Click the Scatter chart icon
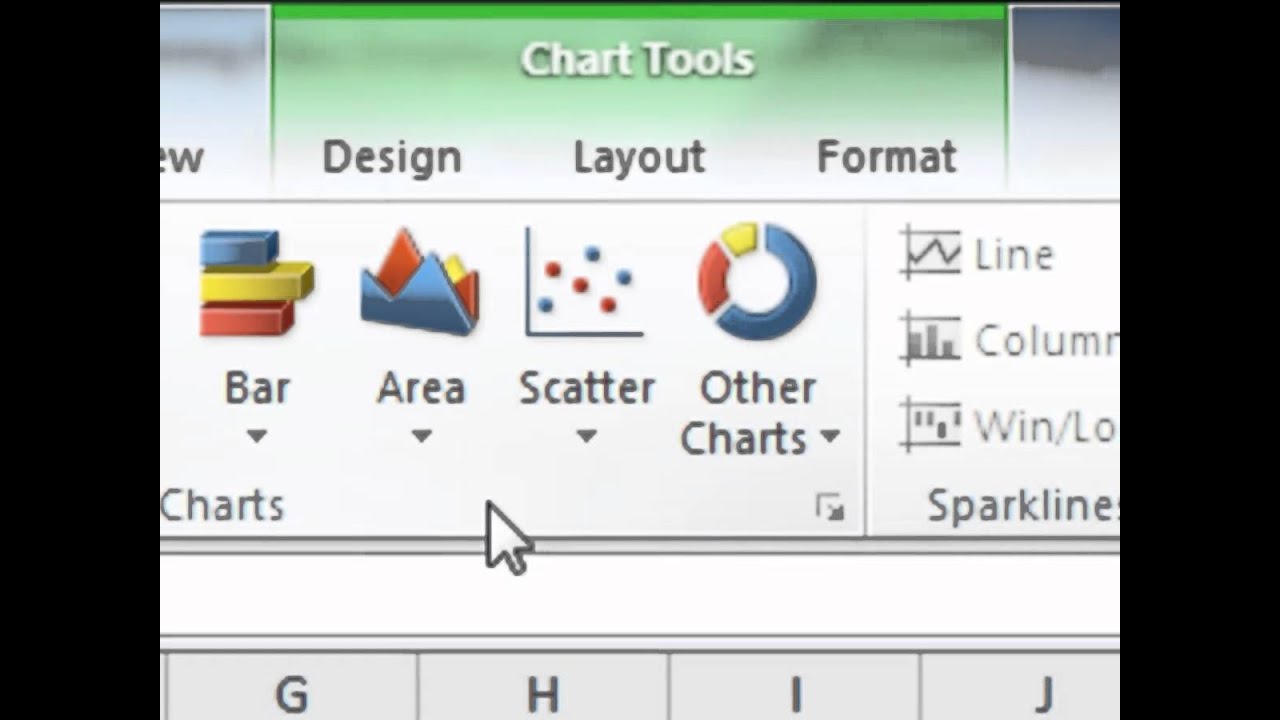The height and width of the screenshot is (720, 1280). [586, 284]
